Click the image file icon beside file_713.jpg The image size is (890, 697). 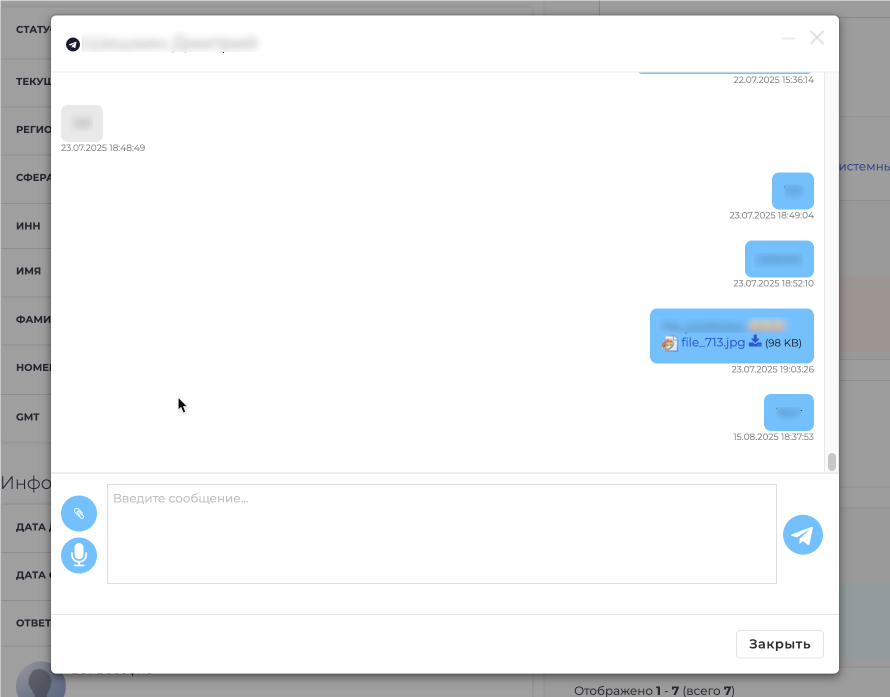pos(670,343)
